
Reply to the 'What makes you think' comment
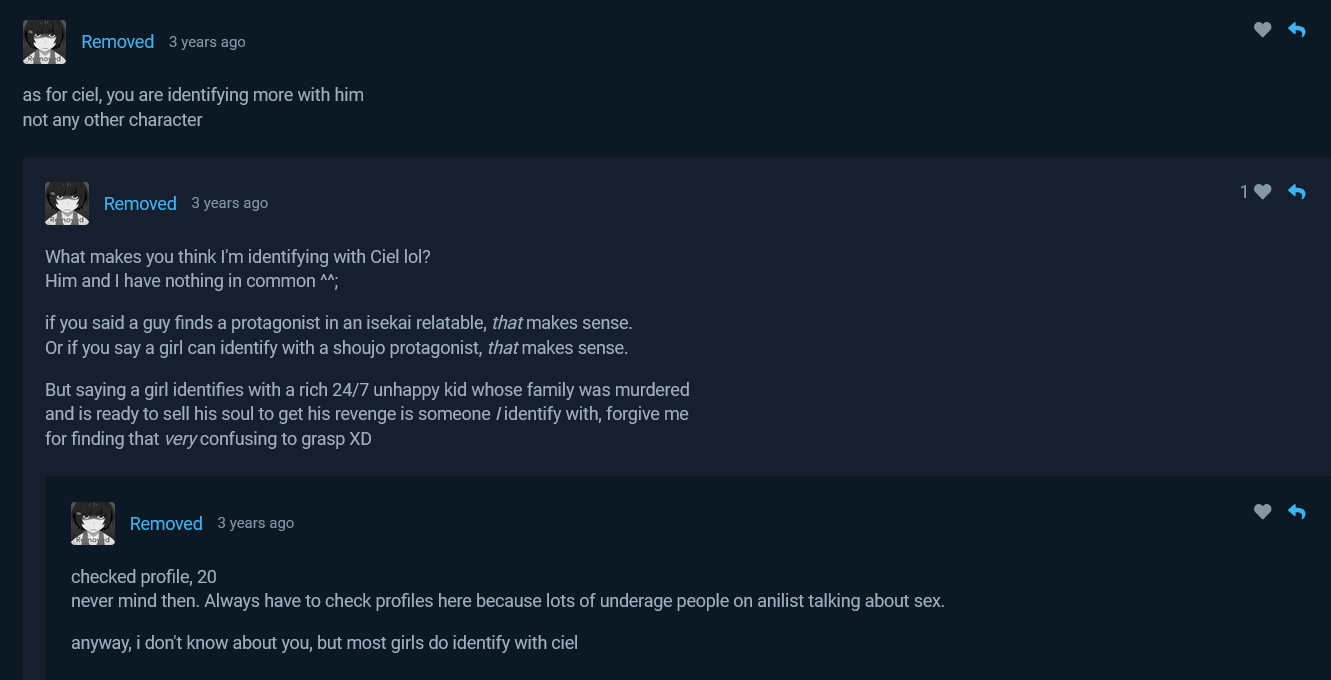click(x=1297, y=192)
